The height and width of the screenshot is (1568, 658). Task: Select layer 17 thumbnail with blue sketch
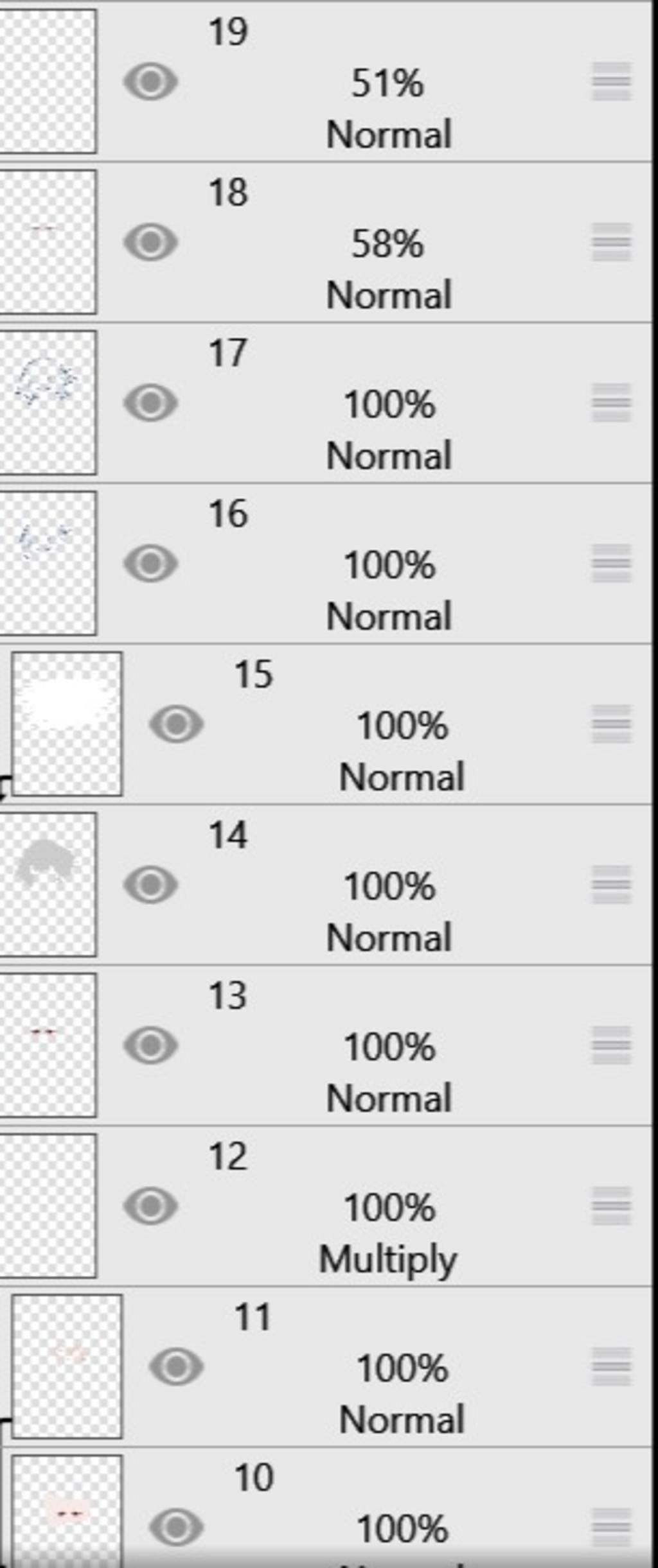(48, 403)
